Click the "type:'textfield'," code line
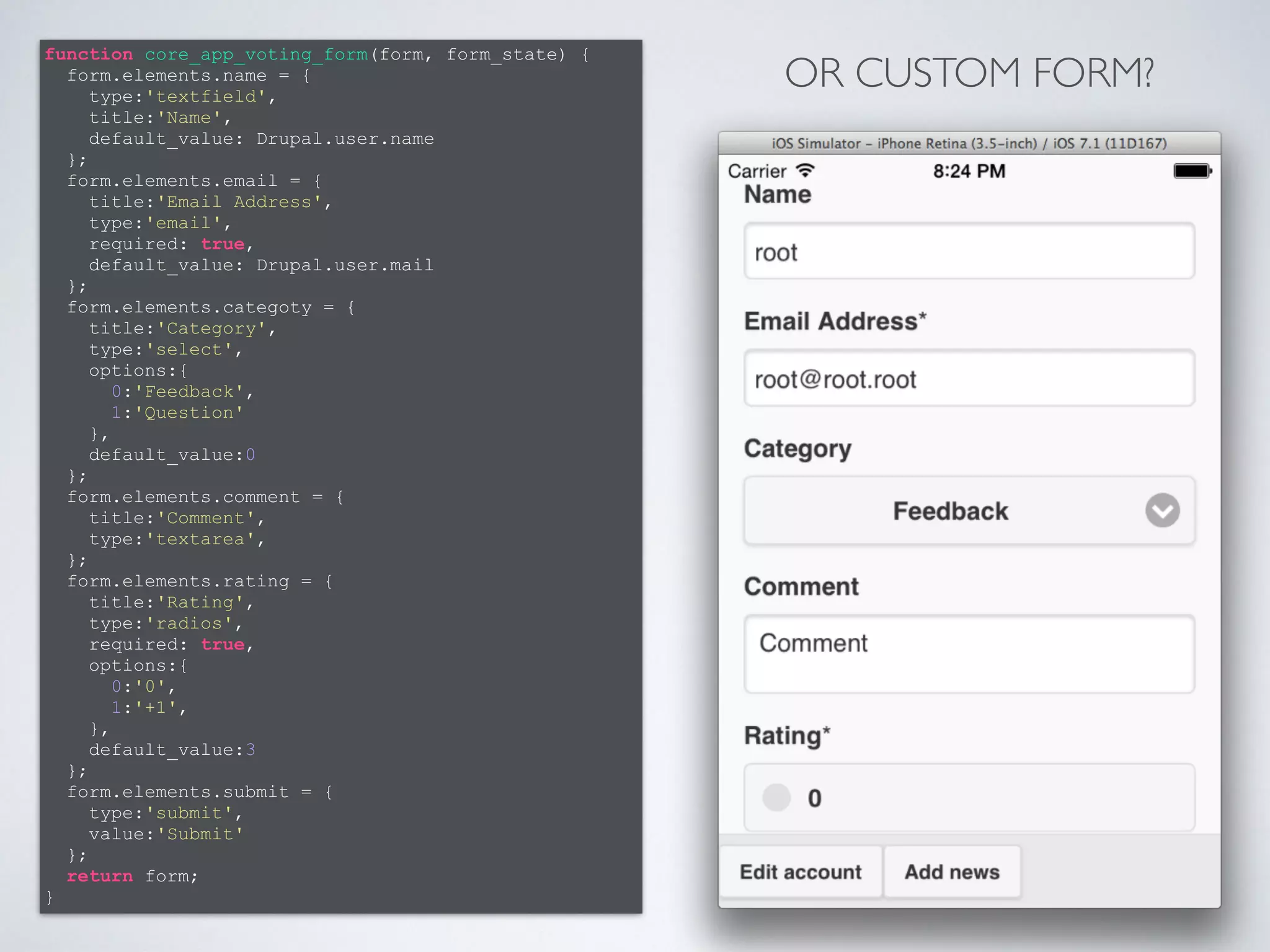 pos(182,97)
